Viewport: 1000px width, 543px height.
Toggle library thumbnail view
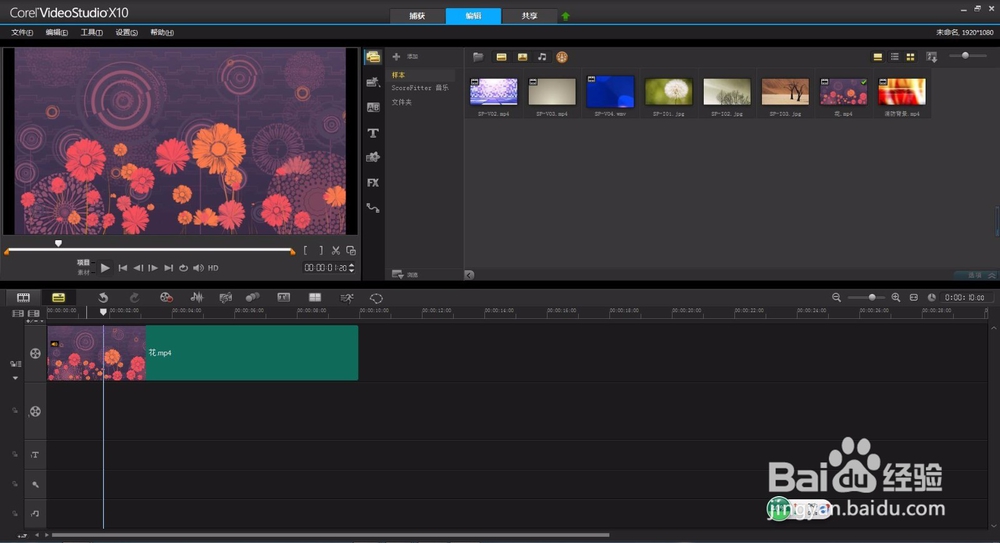911,57
